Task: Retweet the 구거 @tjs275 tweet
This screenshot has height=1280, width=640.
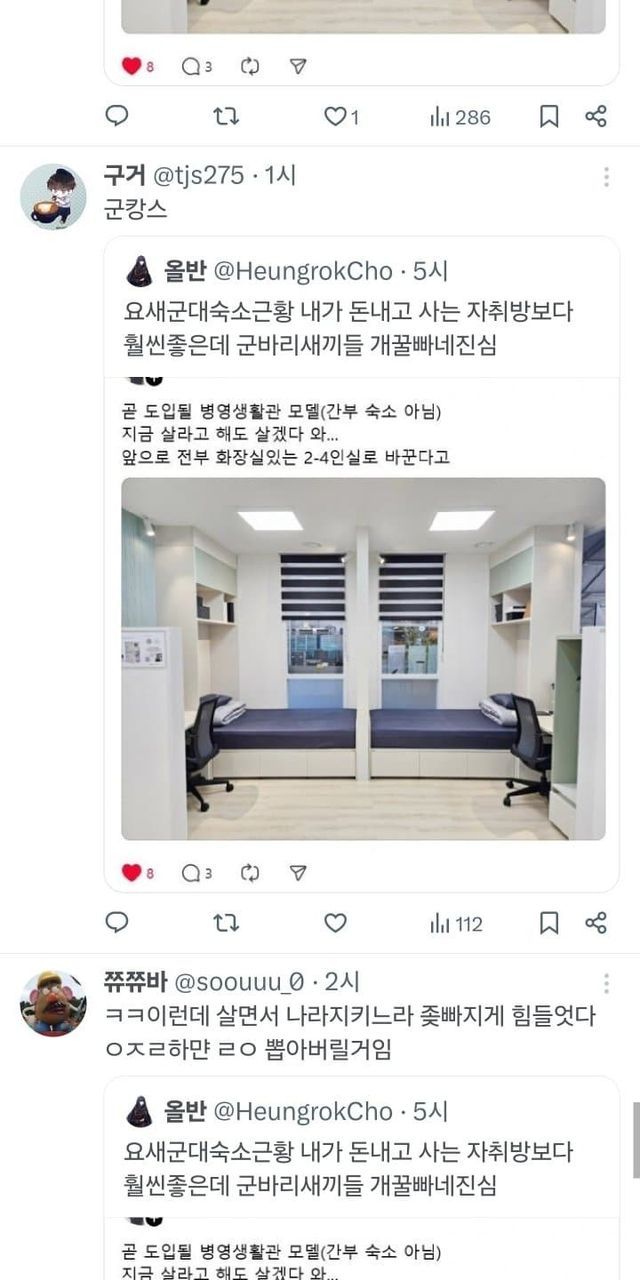Action: point(227,923)
